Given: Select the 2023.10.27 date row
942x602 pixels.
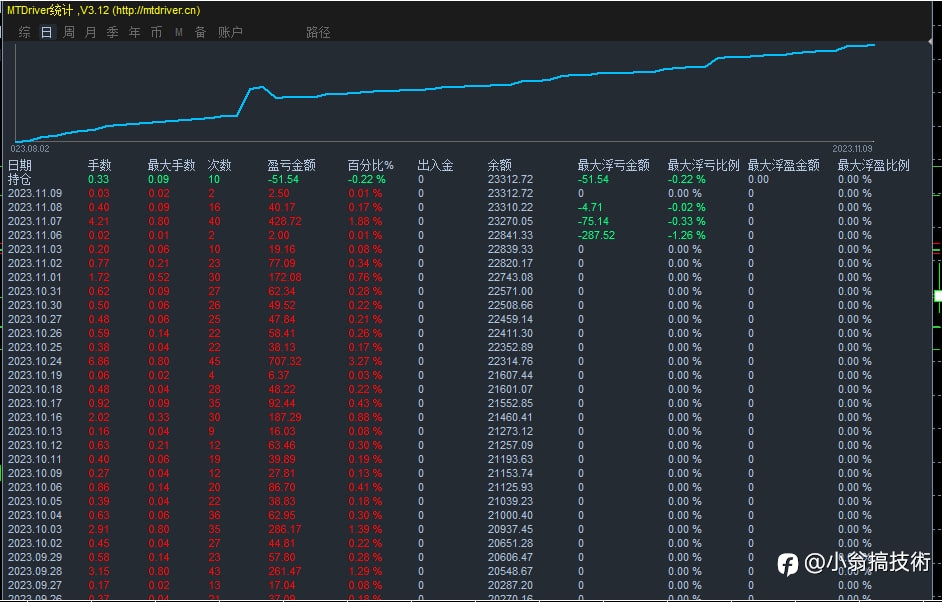Looking at the screenshot, I should coord(35,319).
